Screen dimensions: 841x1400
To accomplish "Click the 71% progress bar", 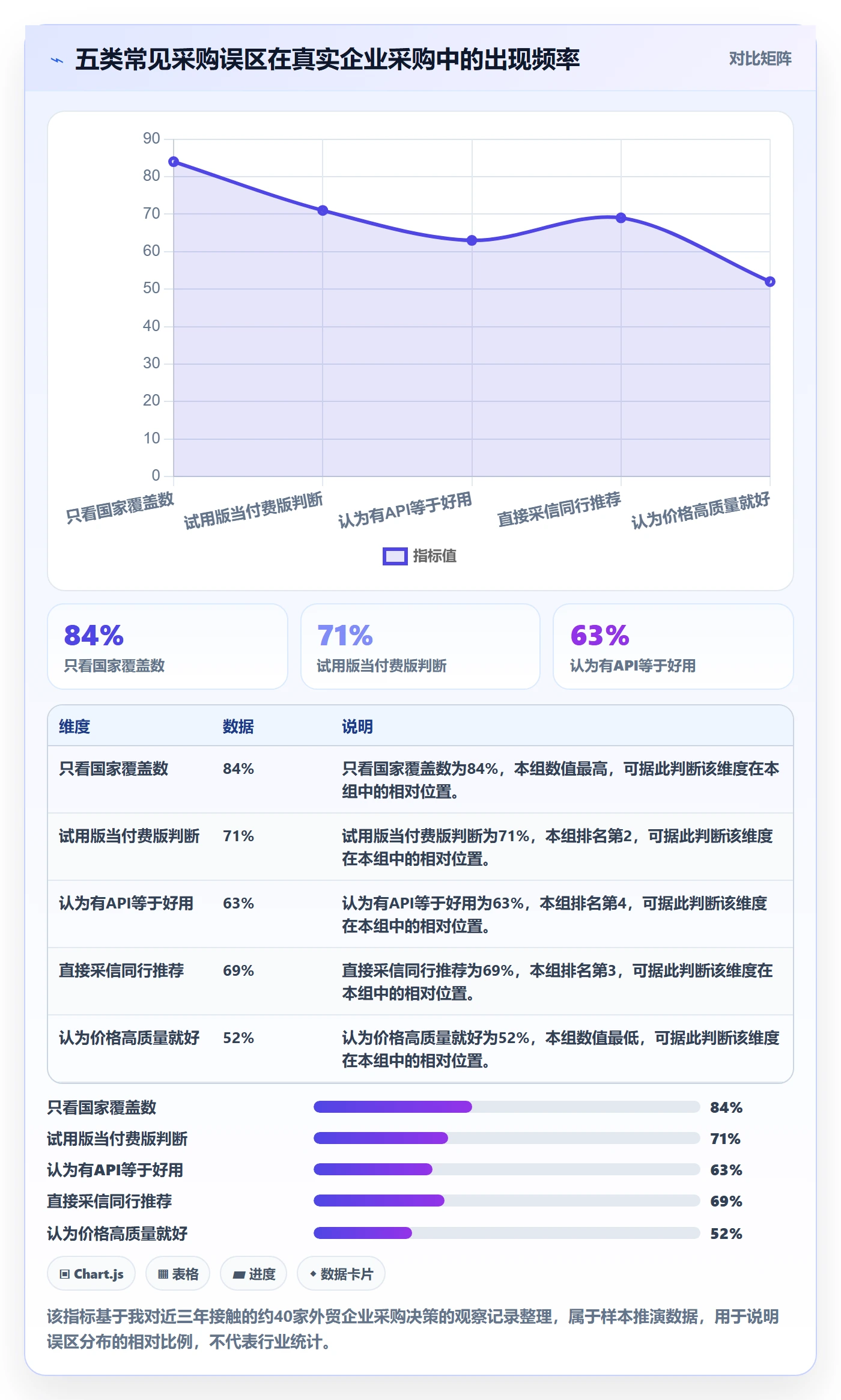I will click(x=506, y=1138).
